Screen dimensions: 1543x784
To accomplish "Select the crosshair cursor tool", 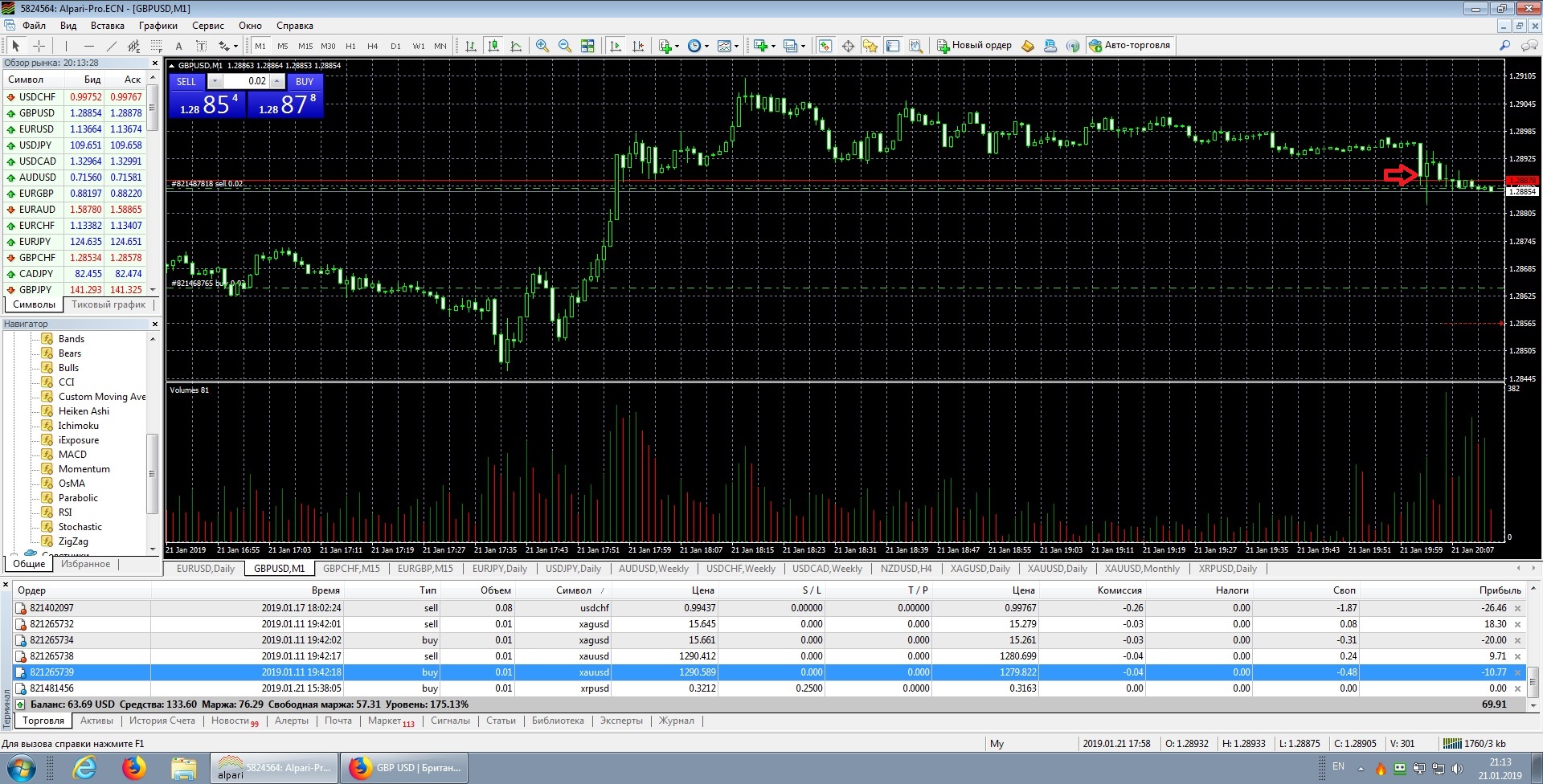I will (x=39, y=46).
